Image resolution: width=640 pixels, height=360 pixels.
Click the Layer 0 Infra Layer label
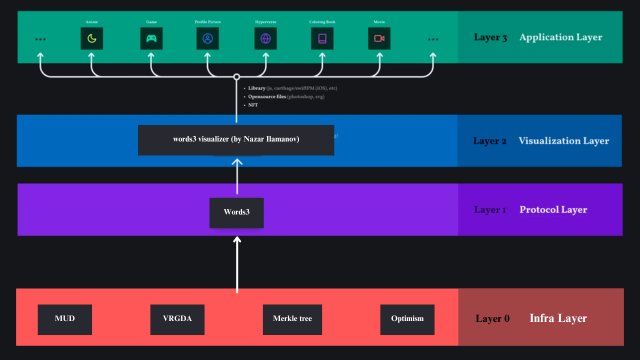531,318
